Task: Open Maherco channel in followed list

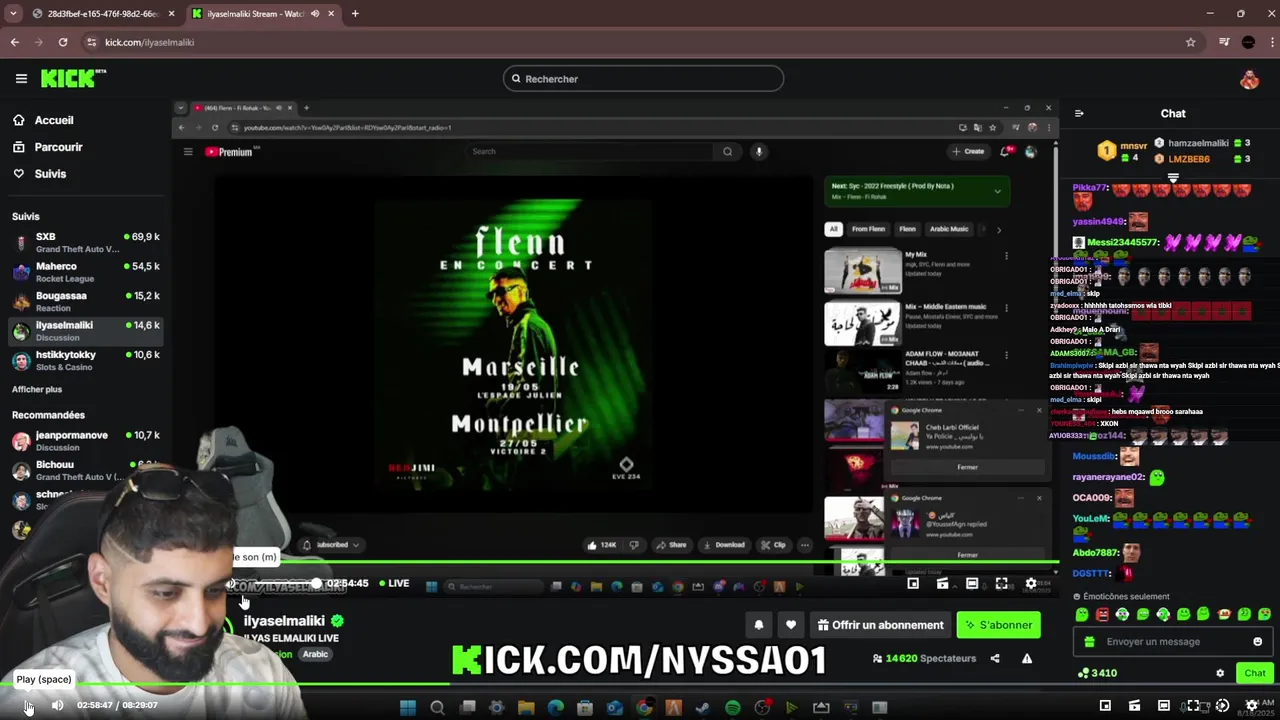Action: pos(85,272)
